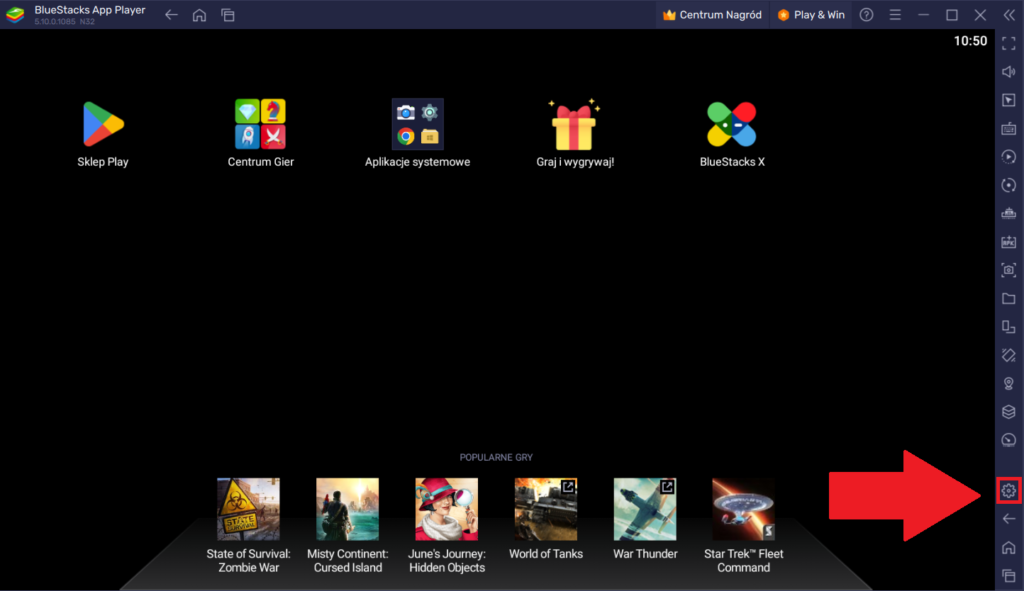Open the help icon in the title bar
Screen dimensions: 1024x591
click(865, 14)
